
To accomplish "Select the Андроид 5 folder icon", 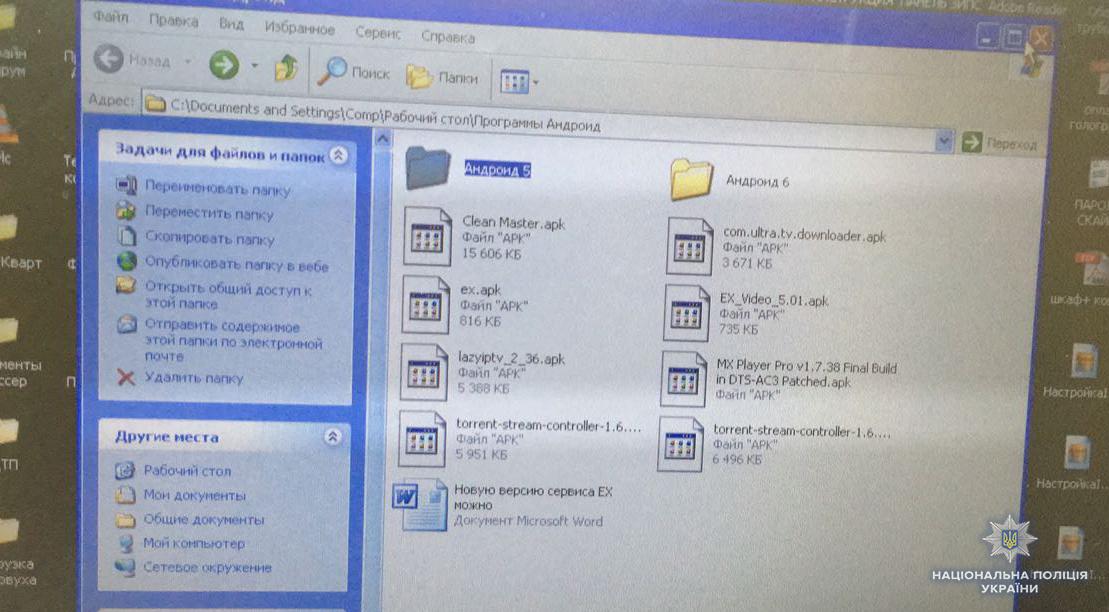I will point(428,167).
